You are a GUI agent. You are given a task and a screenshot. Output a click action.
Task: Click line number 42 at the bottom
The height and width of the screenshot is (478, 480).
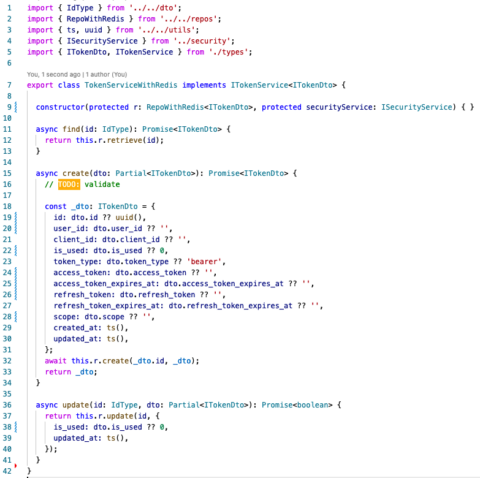pos(7,471)
